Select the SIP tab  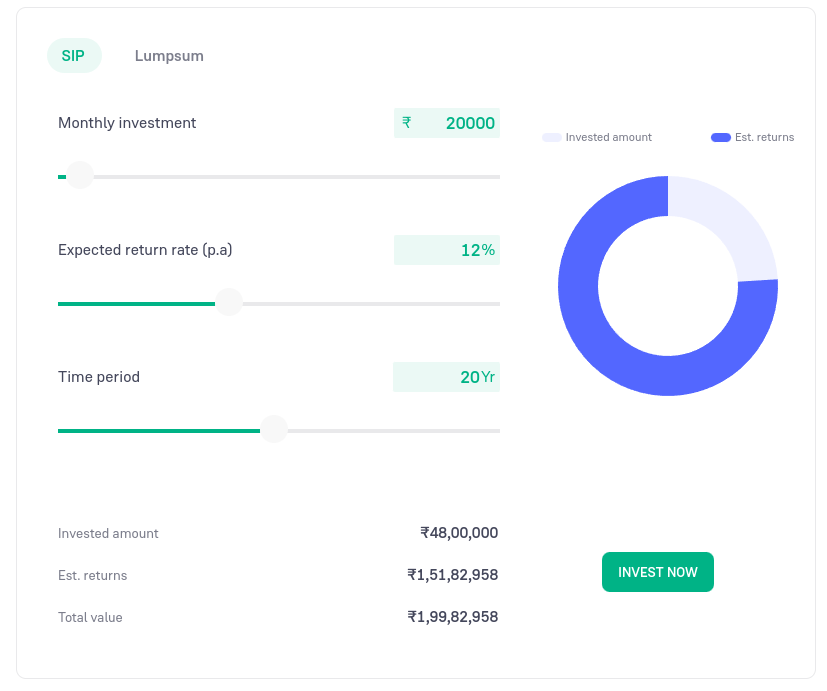pyautogui.click(x=73, y=56)
